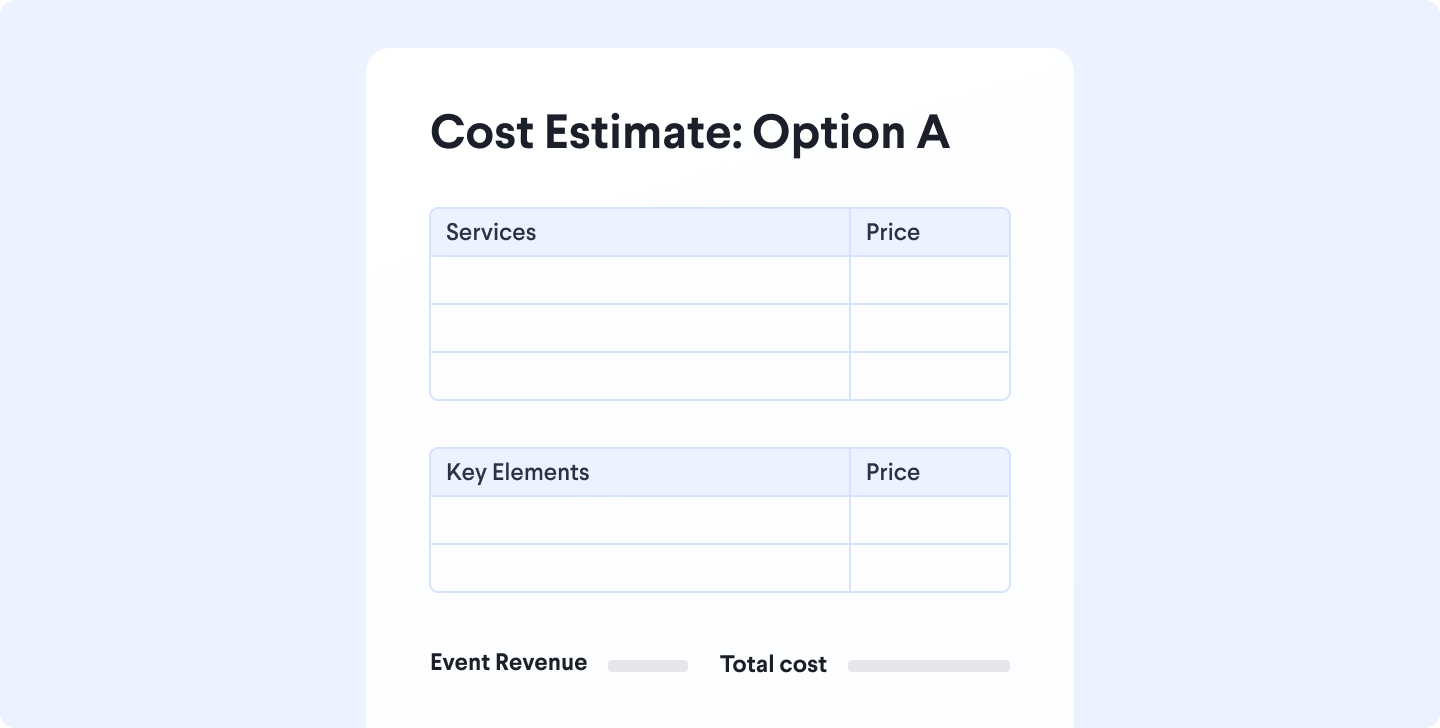Viewport: 1440px width, 728px height.
Task: Click first empty row under Services column
Action: (x=640, y=280)
